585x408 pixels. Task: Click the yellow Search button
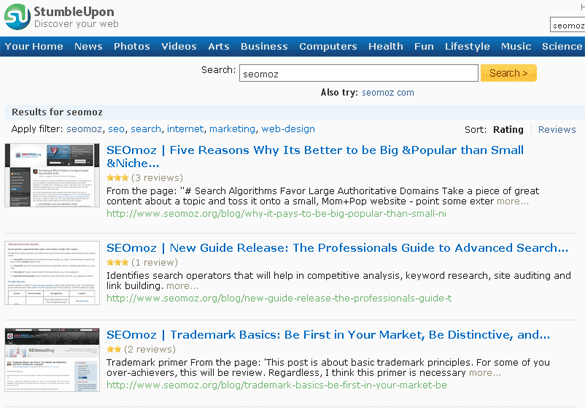point(509,73)
